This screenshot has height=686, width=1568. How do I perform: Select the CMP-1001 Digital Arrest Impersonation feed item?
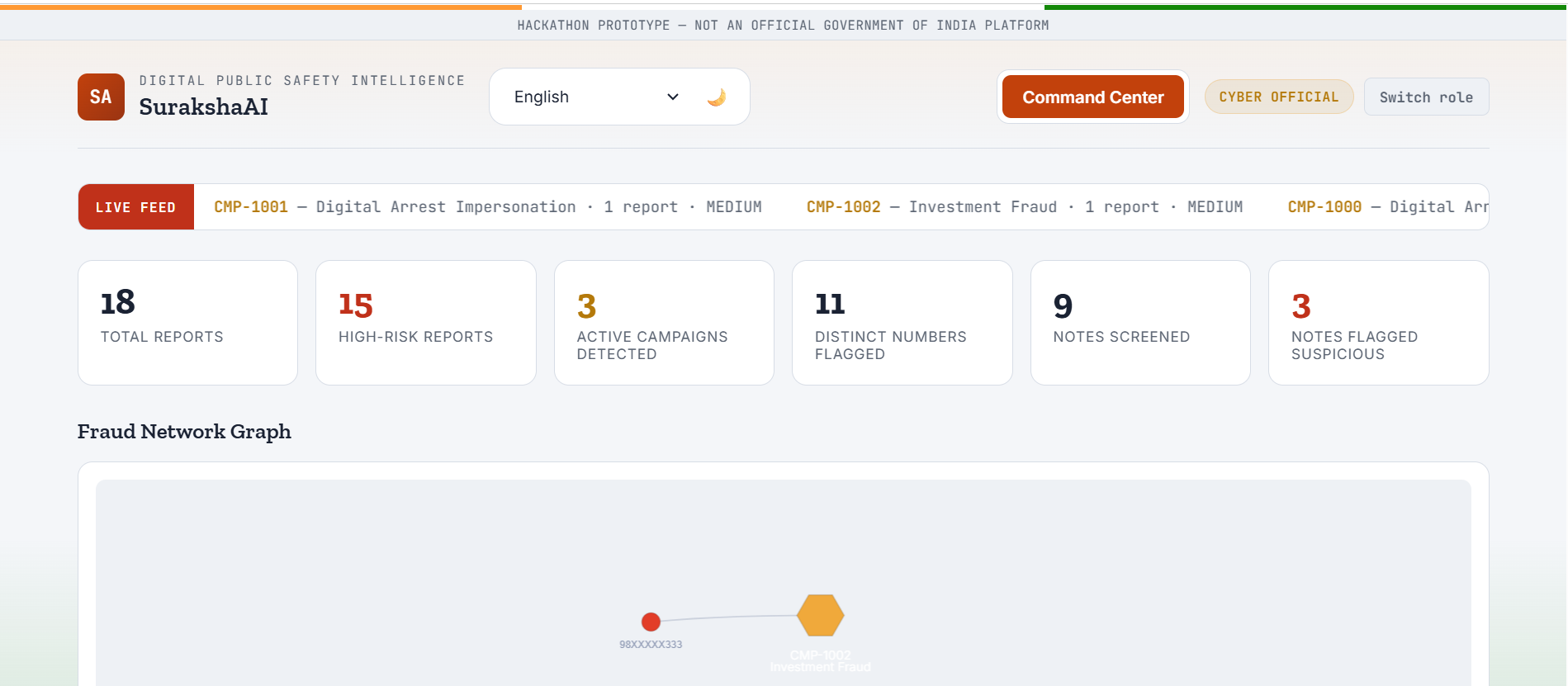[488, 207]
